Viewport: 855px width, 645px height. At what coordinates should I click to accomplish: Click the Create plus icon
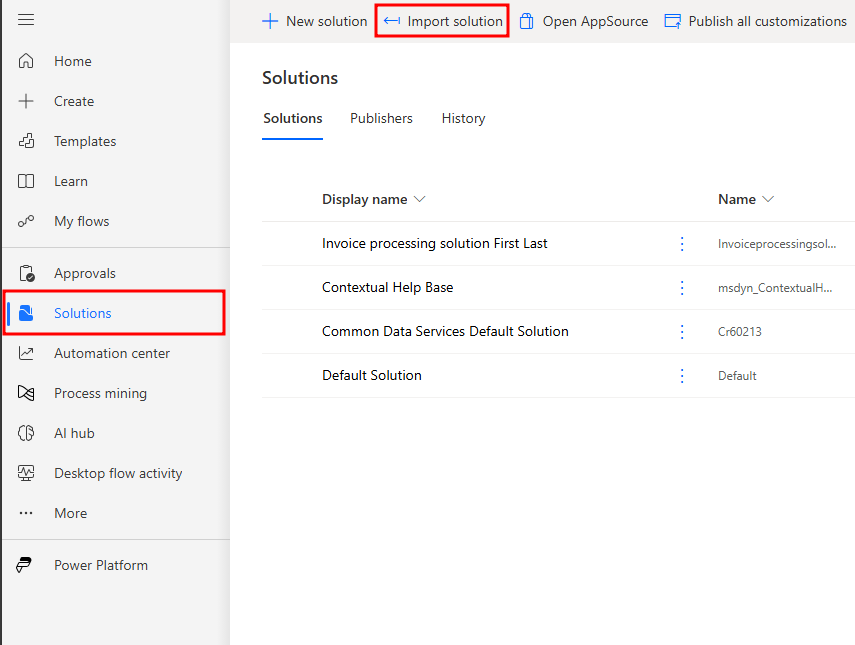(26, 101)
